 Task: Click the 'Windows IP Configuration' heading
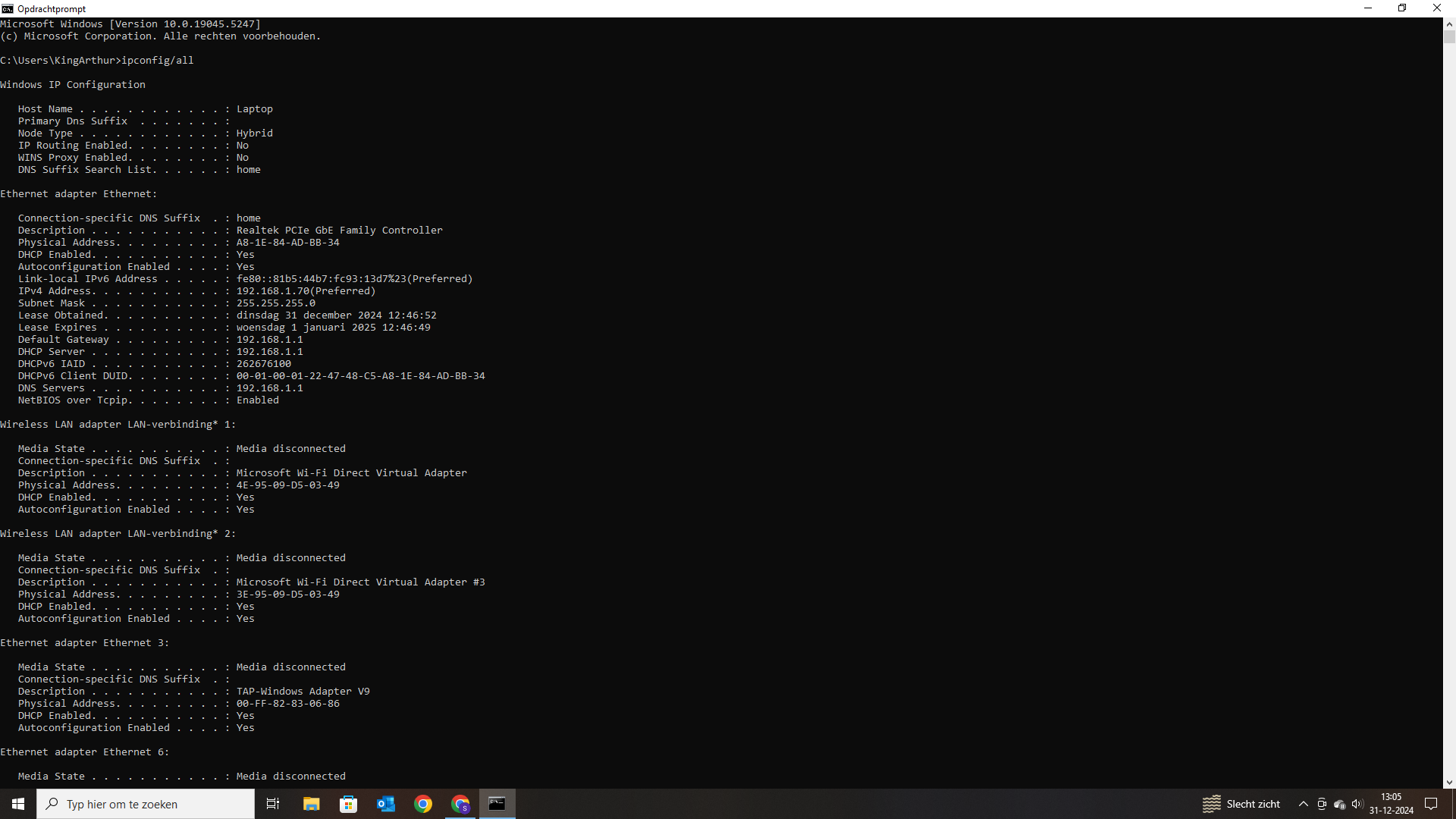click(x=73, y=84)
